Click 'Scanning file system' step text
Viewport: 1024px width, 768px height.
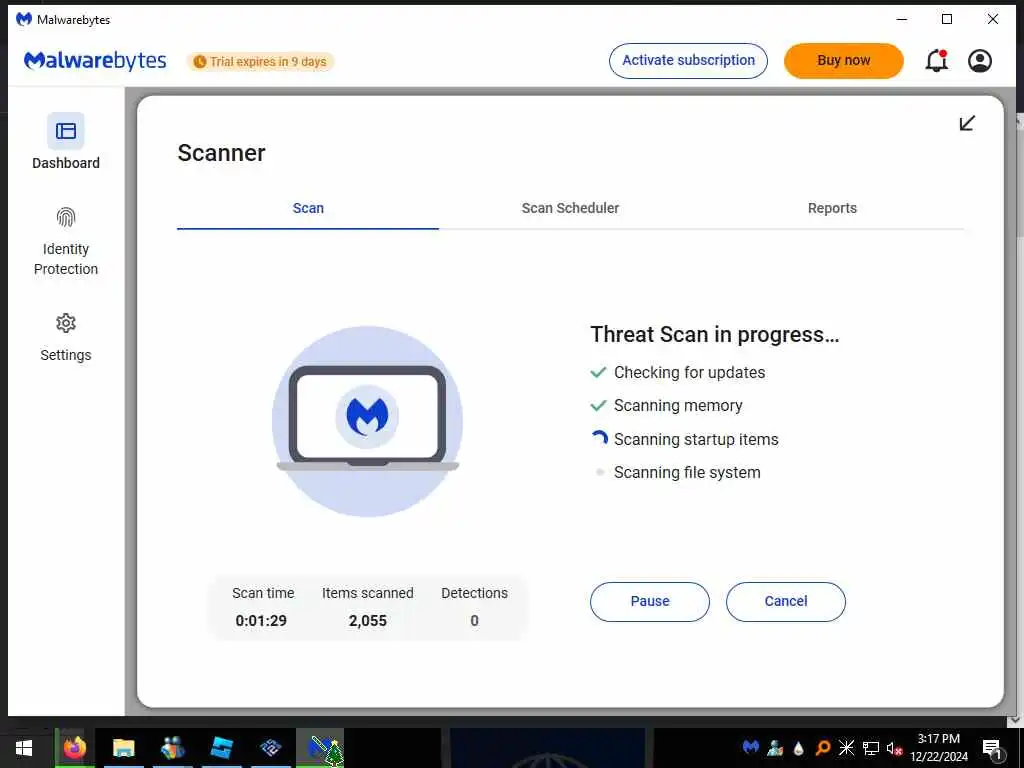687,473
